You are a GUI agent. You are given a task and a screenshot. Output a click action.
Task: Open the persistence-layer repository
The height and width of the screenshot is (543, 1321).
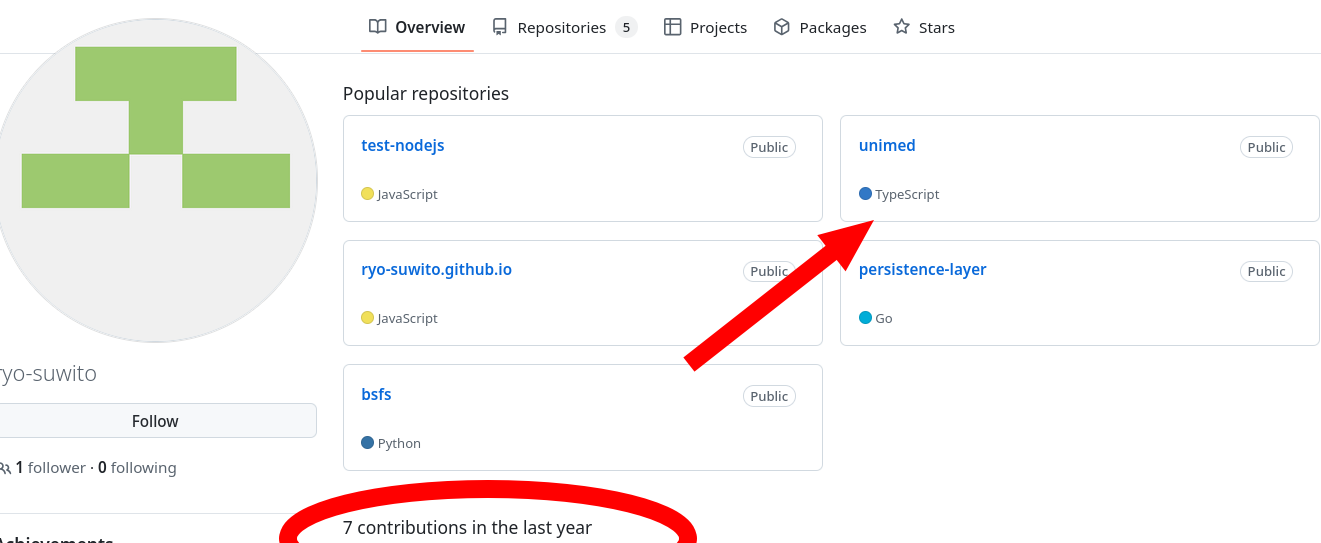point(922,269)
